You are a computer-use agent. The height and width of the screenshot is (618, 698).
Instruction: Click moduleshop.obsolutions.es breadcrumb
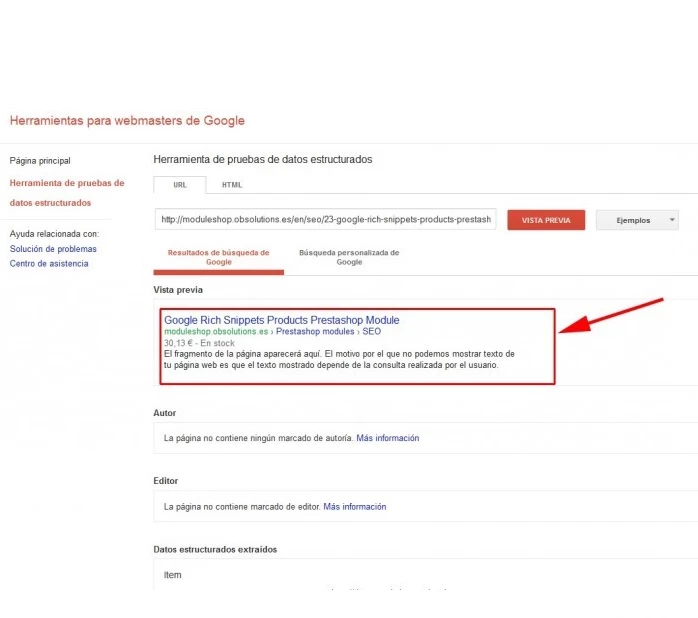tap(216, 332)
